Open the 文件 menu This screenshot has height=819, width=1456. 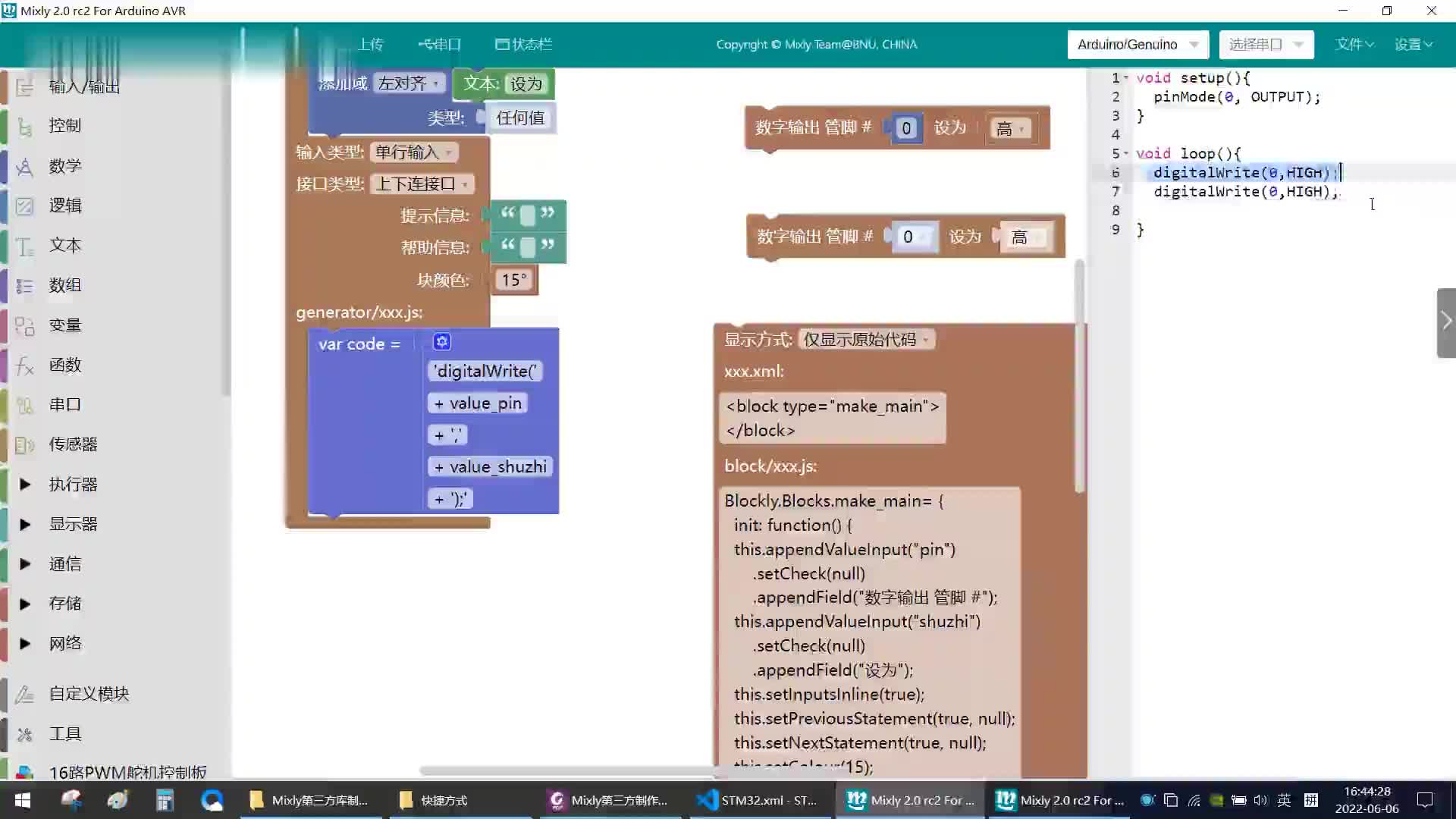point(1354,45)
